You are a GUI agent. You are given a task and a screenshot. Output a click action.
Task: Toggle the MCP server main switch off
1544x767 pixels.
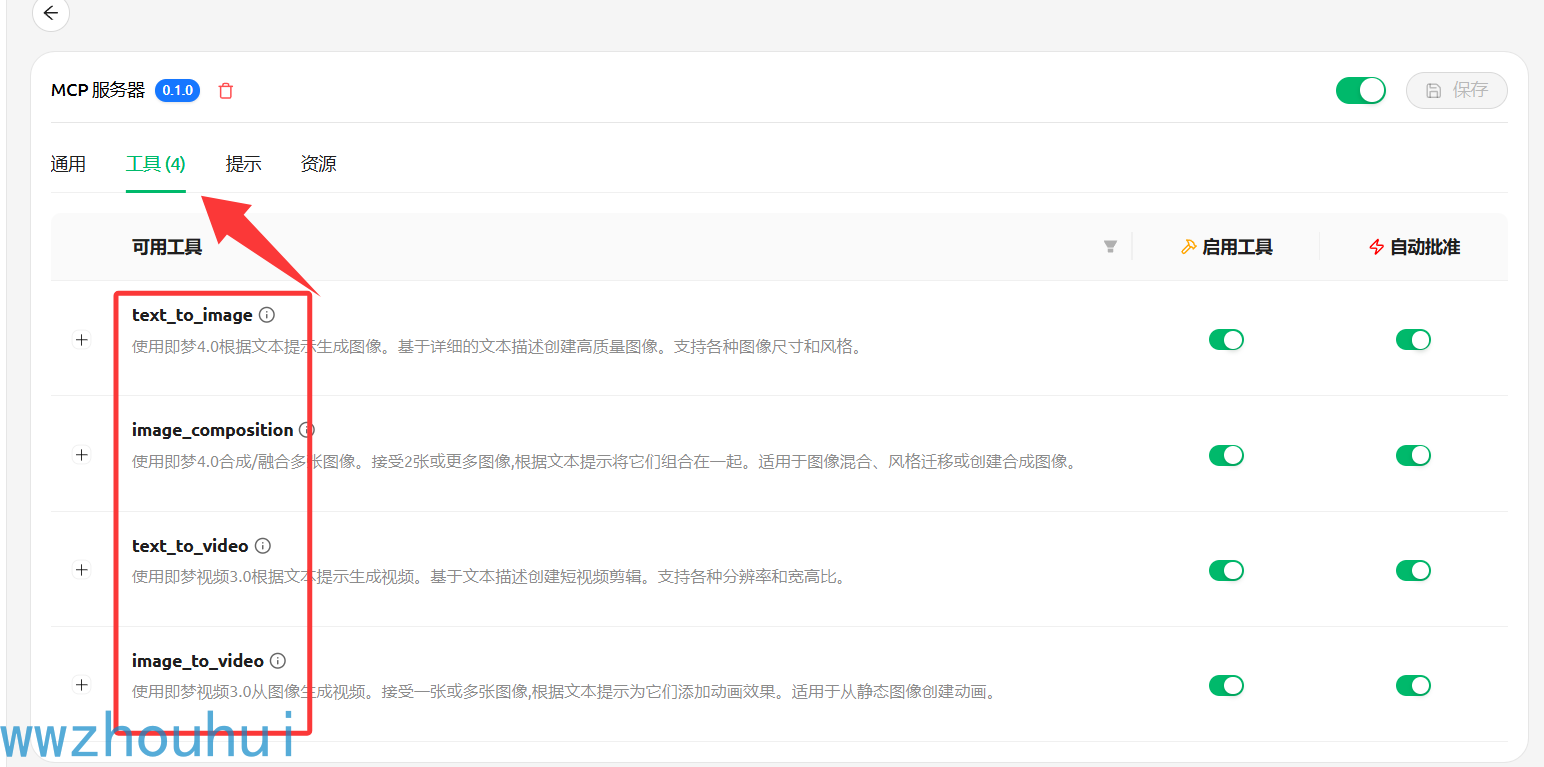click(x=1361, y=90)
